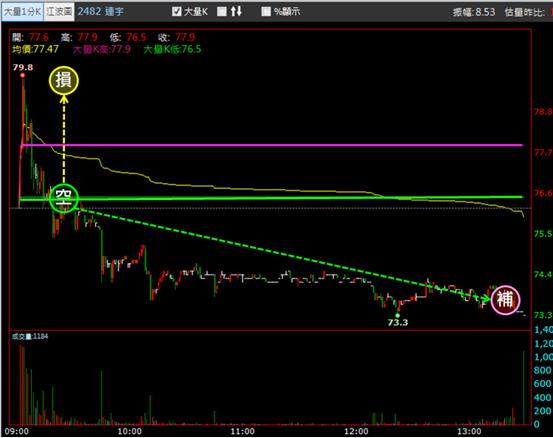Select the 79.8 high price marker dot
553x438 pixels.
23,75
